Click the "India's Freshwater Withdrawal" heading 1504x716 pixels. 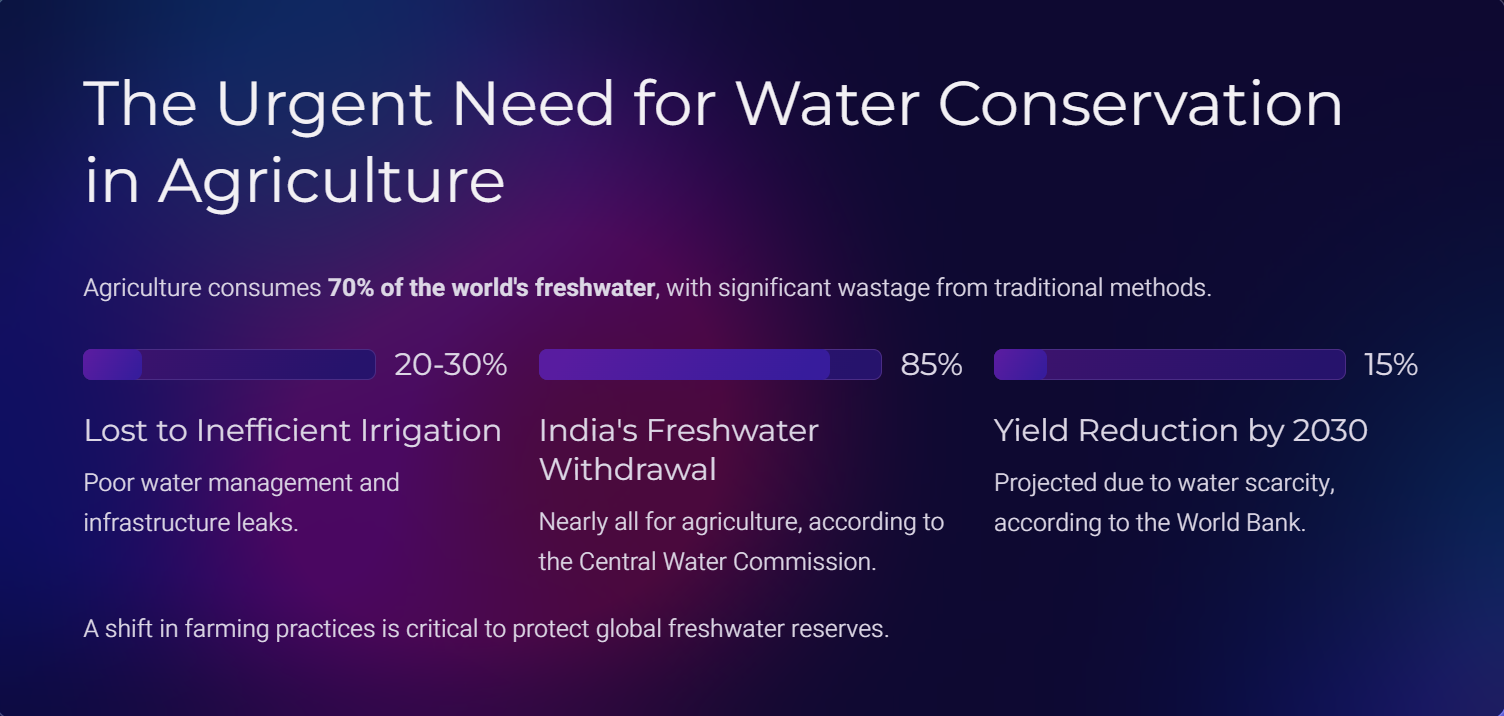(678, 449)
